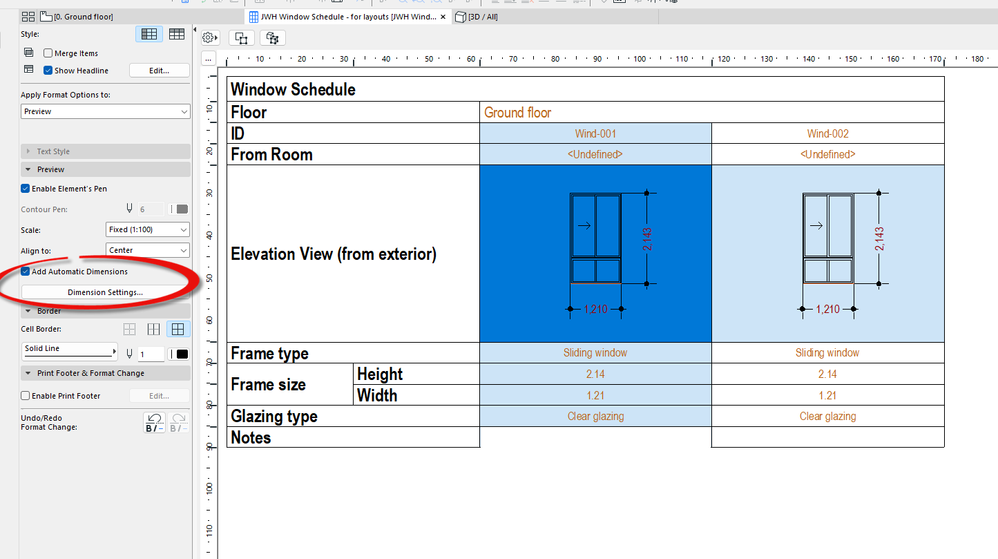
Task: Click the Ground floor value cell
Action: [712, 113]
